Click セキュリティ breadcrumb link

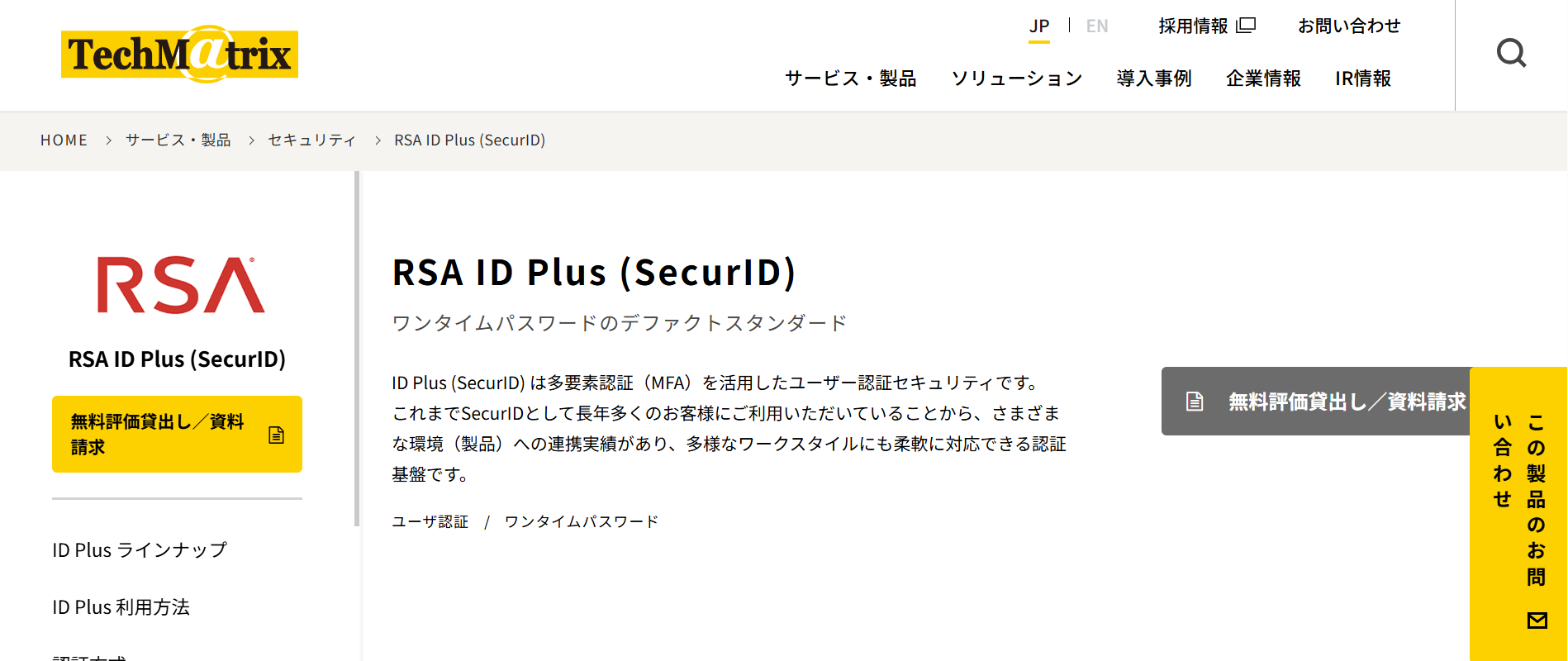[311, 140]
